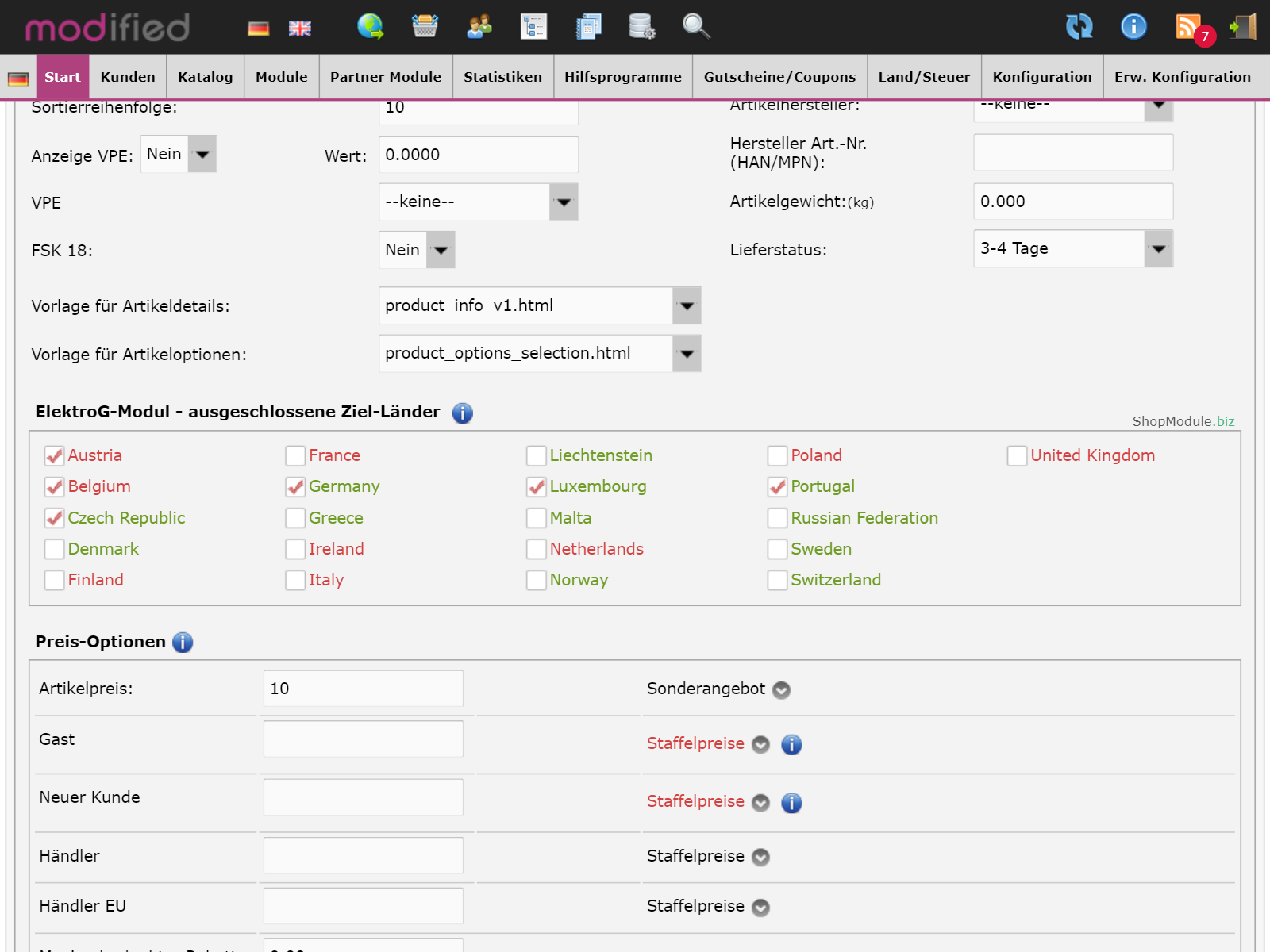Switch language with the UK flag icon
This screenshot has height=952, width=1270.
pos(299,29)
